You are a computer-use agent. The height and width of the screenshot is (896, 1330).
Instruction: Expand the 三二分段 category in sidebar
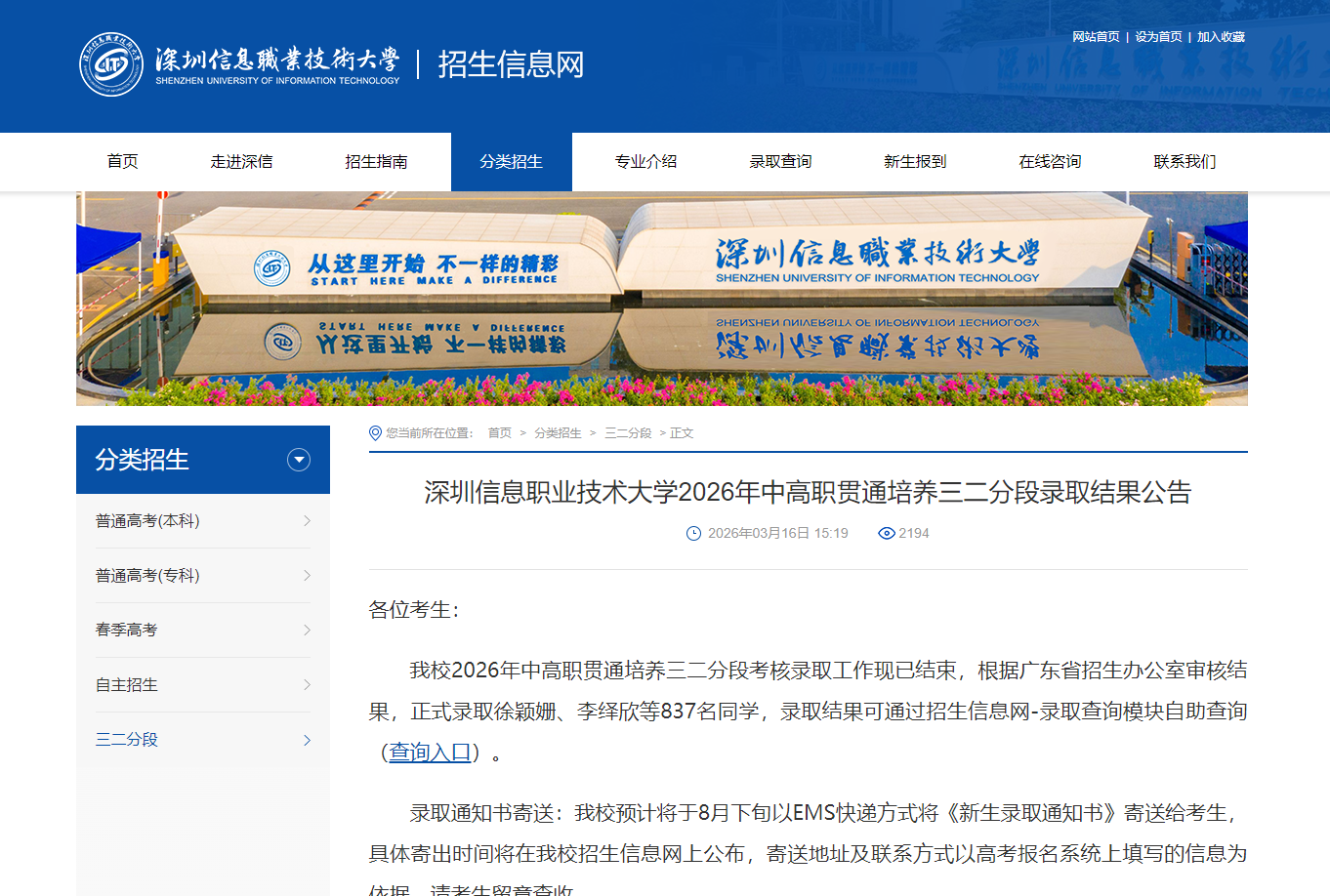(x=127, y=739)
